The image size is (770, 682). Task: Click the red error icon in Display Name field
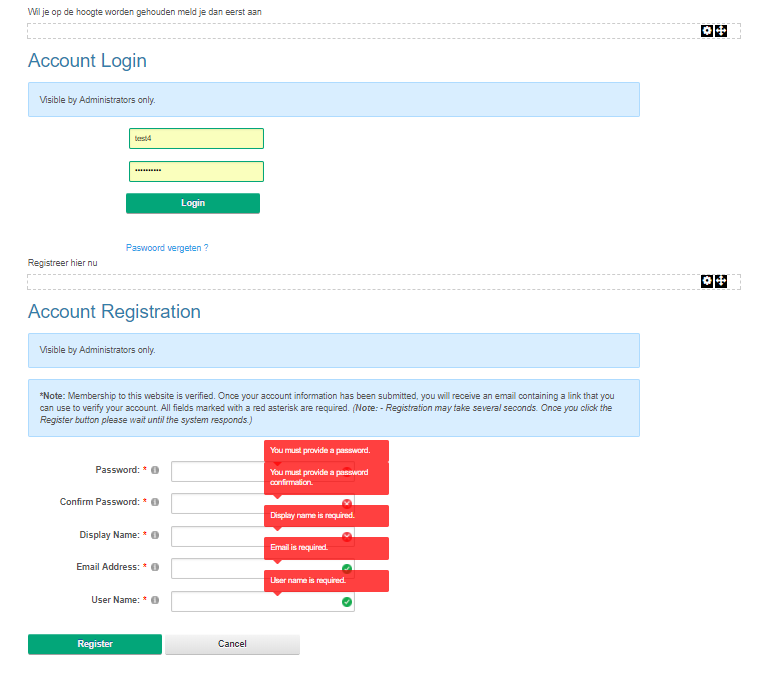click(347, 536)
